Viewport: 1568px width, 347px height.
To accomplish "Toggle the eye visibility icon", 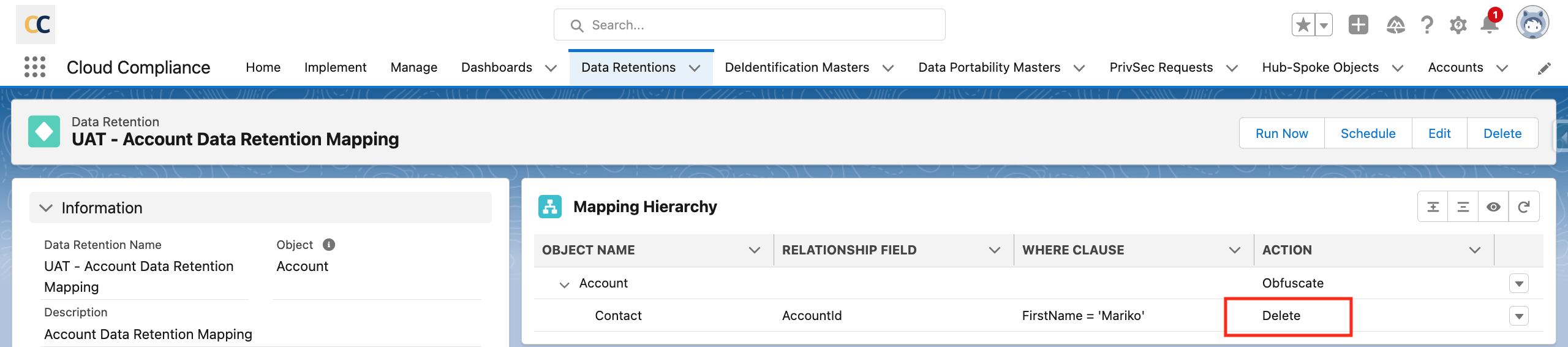I will tap(1493, 207).
